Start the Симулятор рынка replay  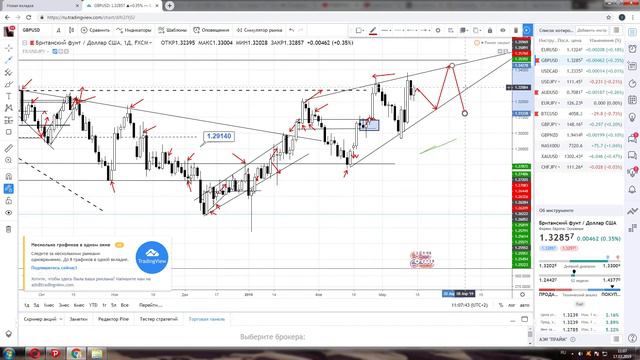pos(259,30)
